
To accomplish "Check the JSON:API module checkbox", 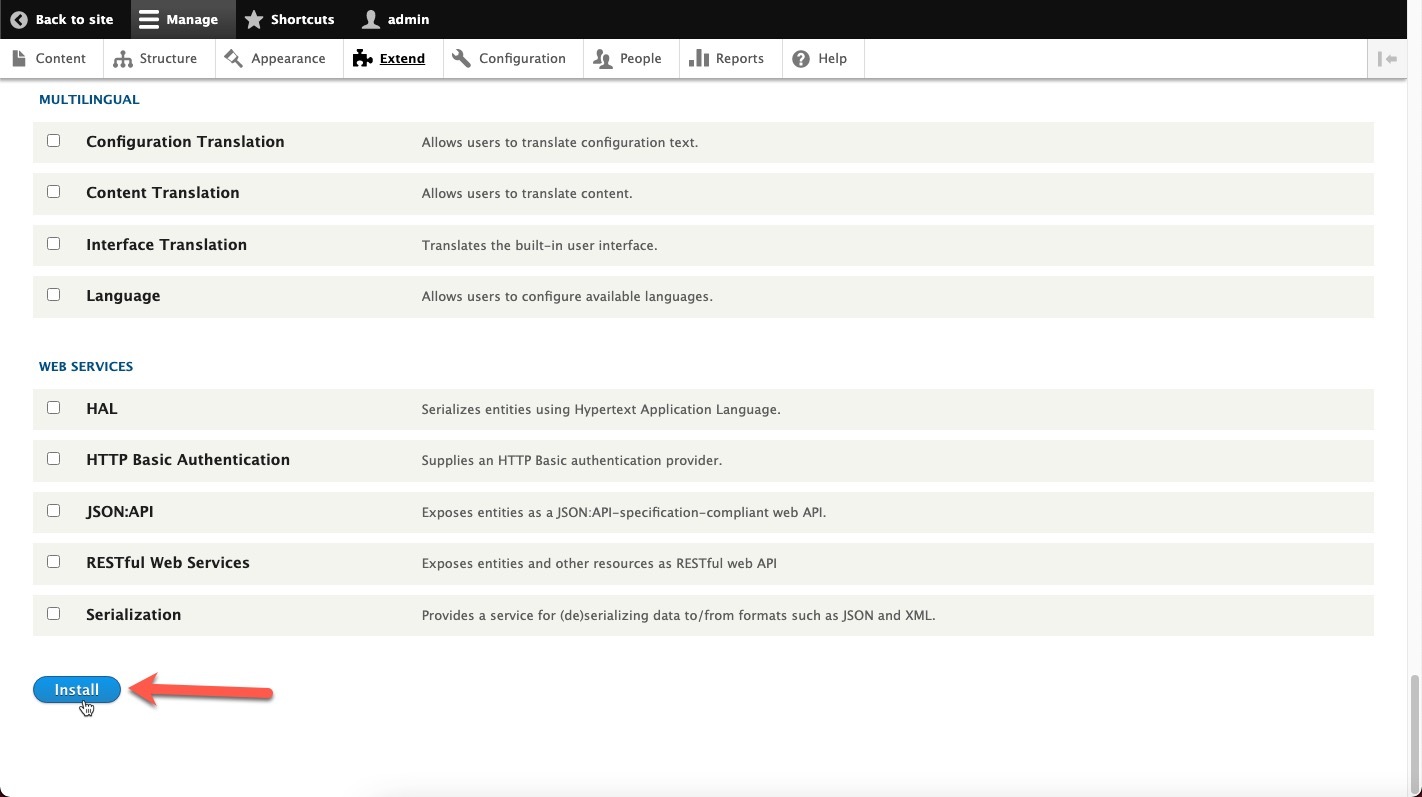I will pyautogui.click(x=54, y=510).
